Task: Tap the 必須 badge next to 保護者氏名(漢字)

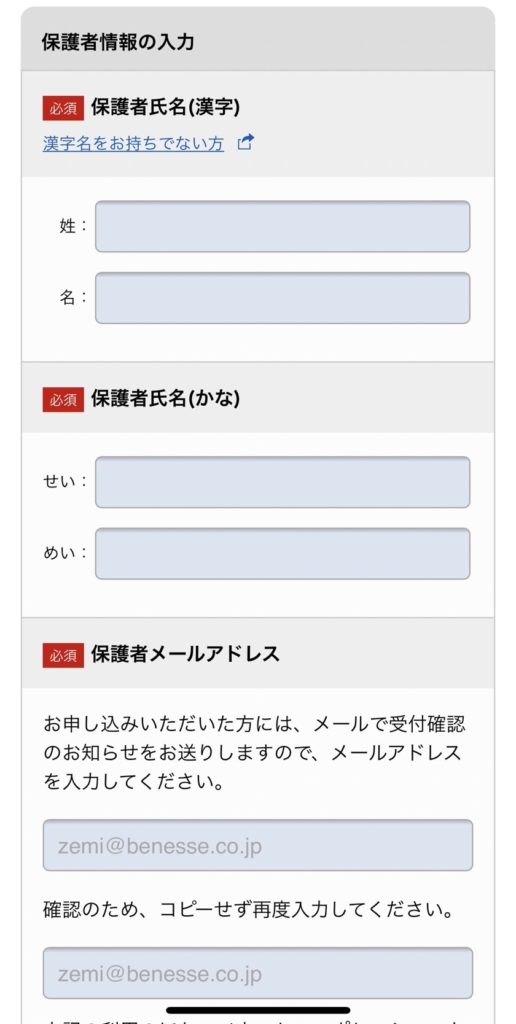Action: (63, 108)
